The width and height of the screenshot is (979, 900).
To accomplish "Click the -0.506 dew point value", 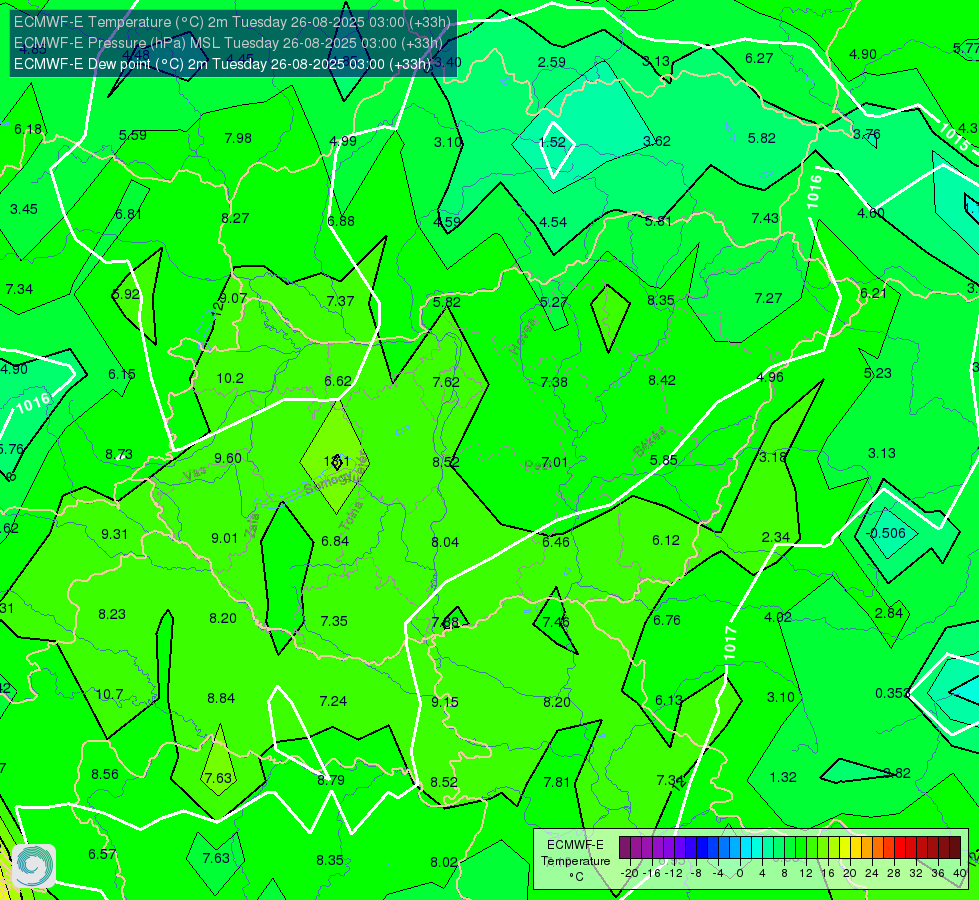I will click(887, 533).
